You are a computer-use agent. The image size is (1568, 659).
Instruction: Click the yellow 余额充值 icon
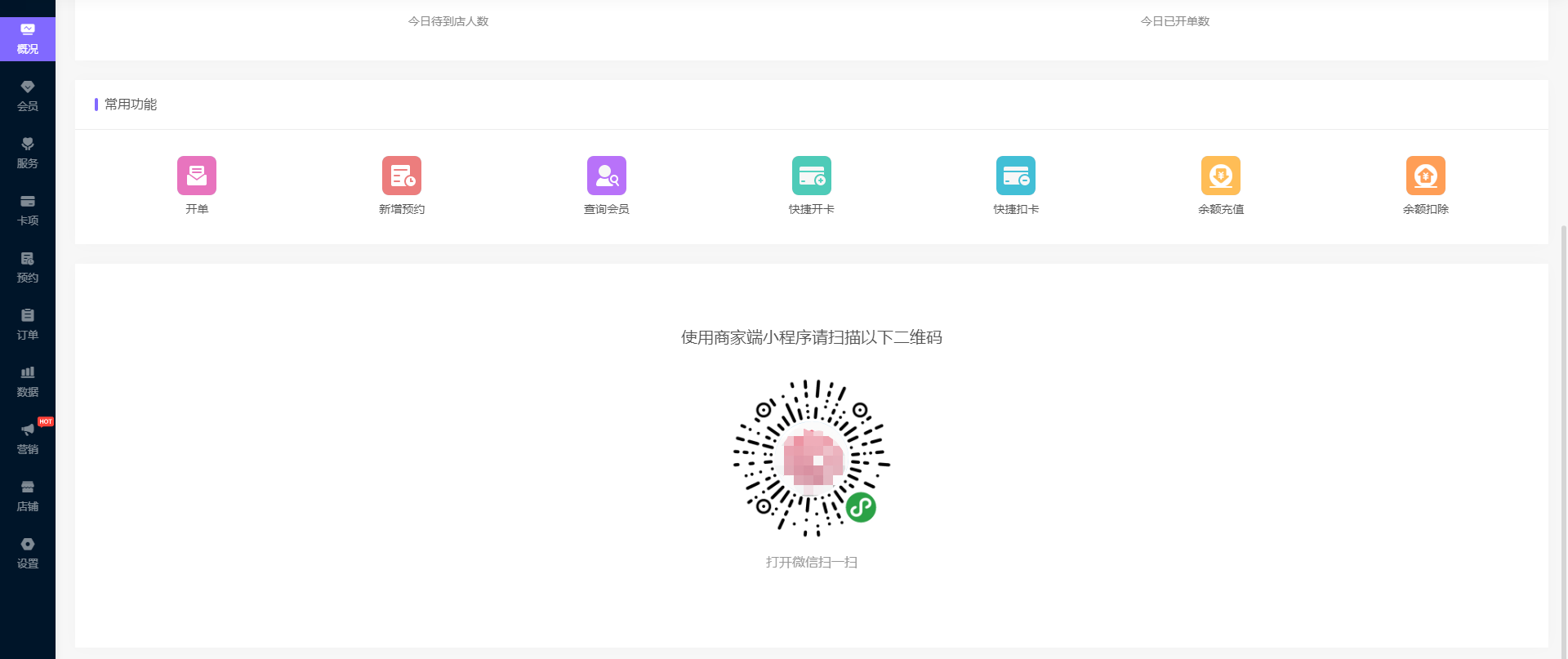(x=1221, y=176)
